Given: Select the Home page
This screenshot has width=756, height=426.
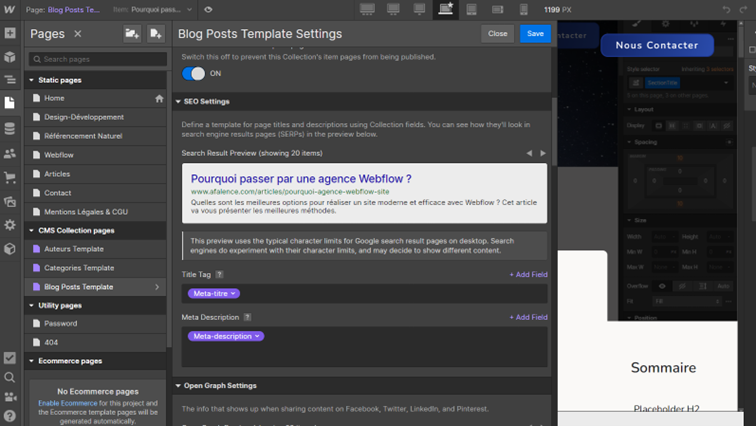Looking at the screenshot, I should tap(95, 98).
